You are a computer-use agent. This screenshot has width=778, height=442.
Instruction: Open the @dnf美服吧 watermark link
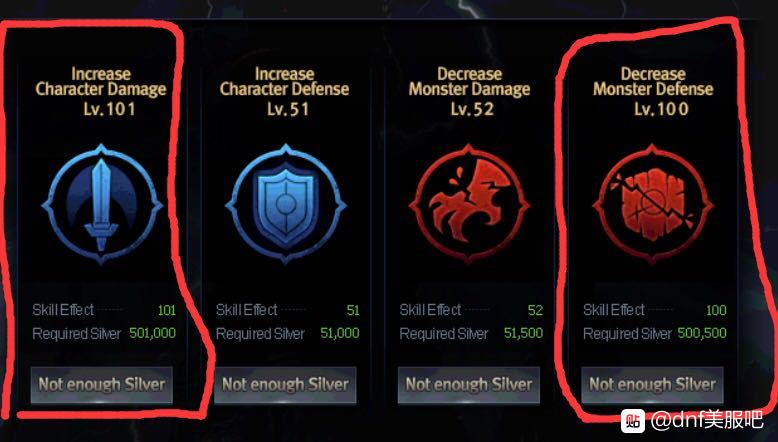tap(707, 421)
